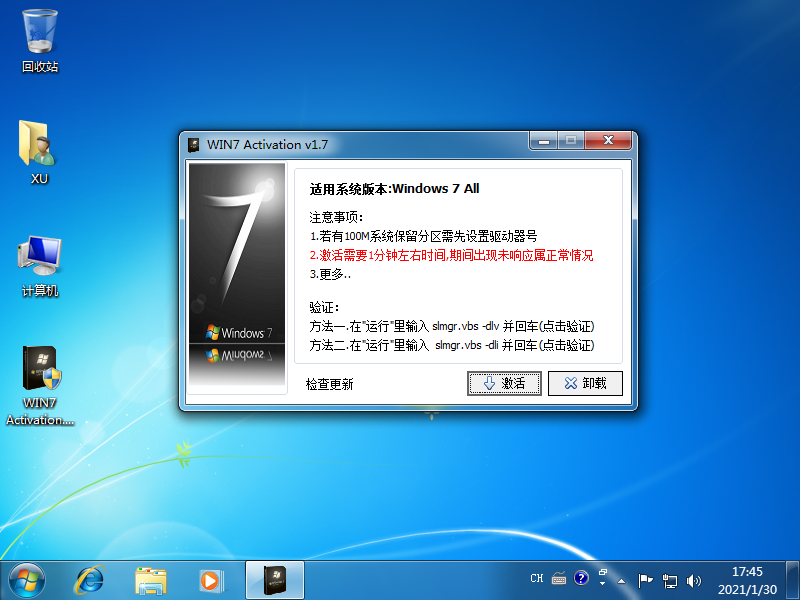Click the Start orb
800x600 pixels.
click(25, 579)
